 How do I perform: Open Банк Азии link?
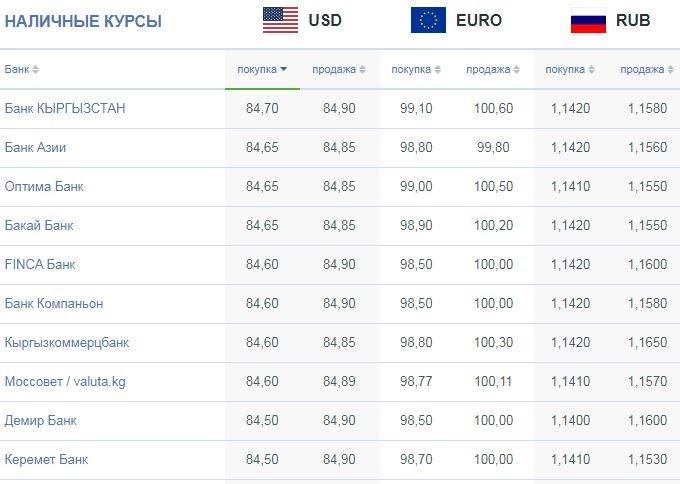tap(35, 147)
